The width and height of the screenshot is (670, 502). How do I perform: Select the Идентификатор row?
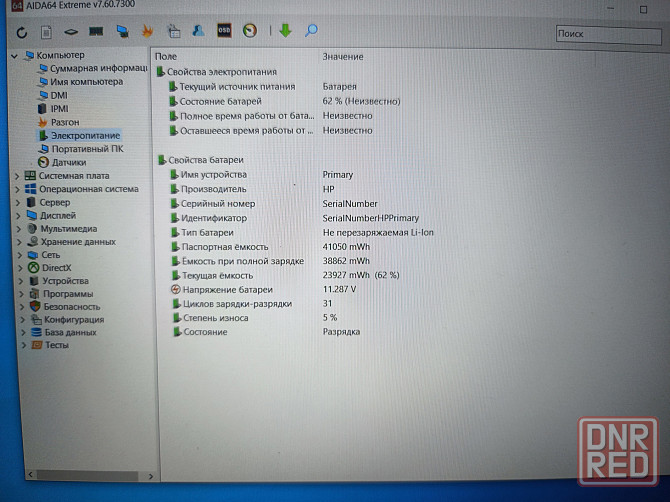tap(294, 218)
